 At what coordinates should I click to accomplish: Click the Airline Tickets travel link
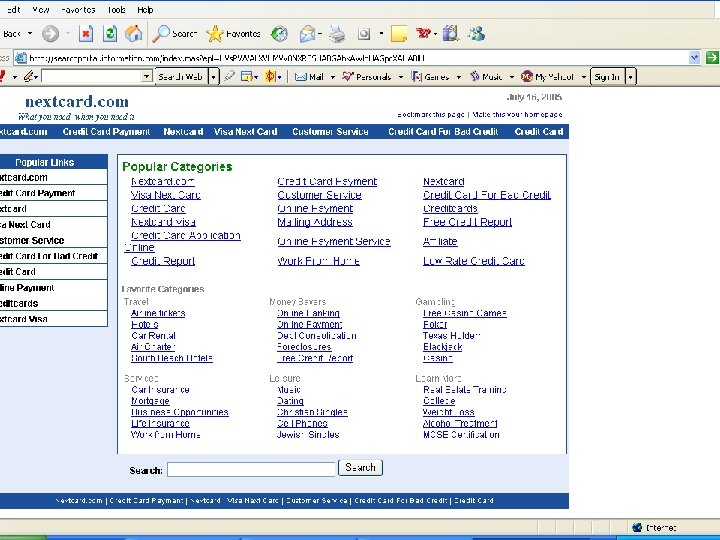[x=158, y=313]
